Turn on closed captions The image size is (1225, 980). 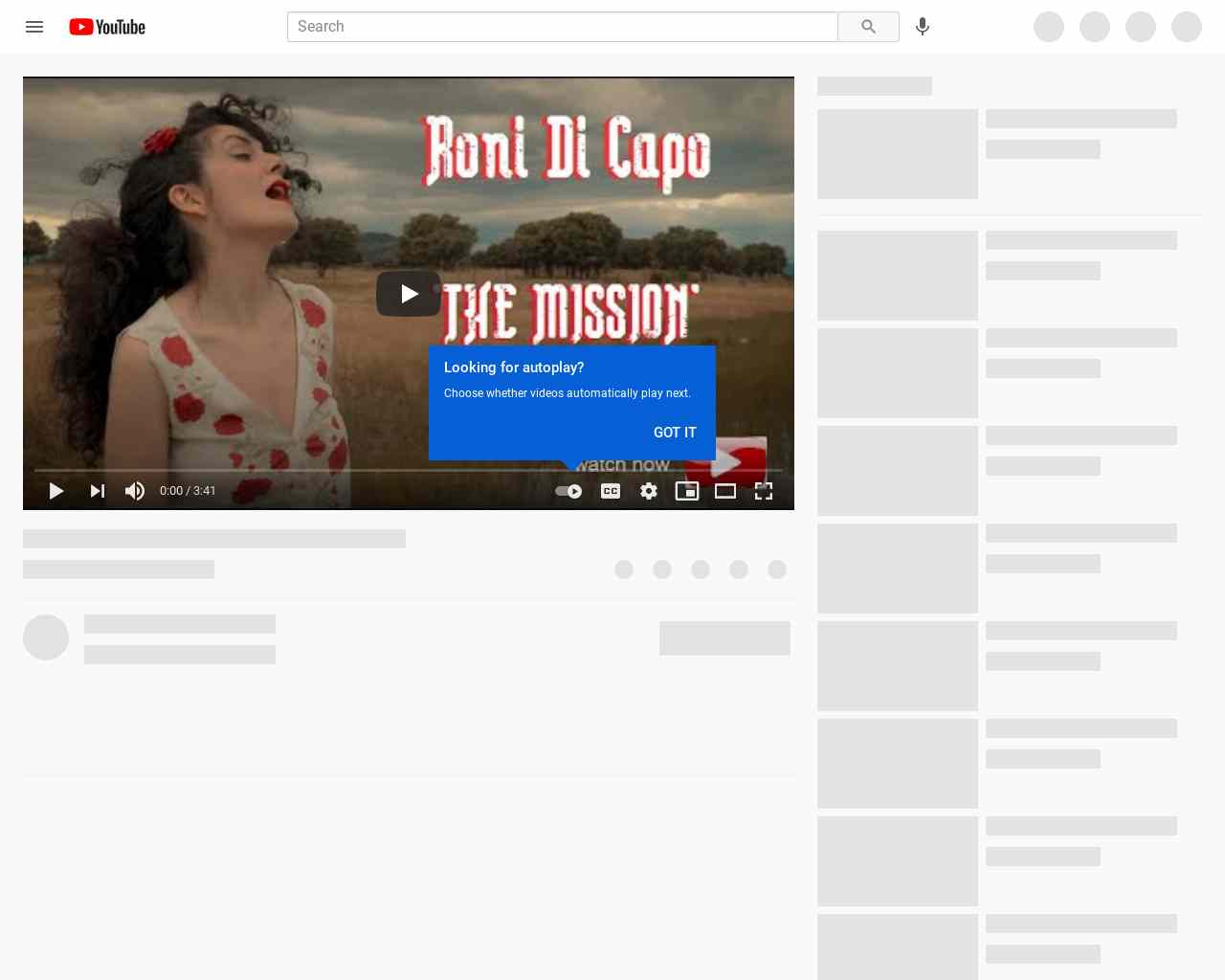coord(611,491)
